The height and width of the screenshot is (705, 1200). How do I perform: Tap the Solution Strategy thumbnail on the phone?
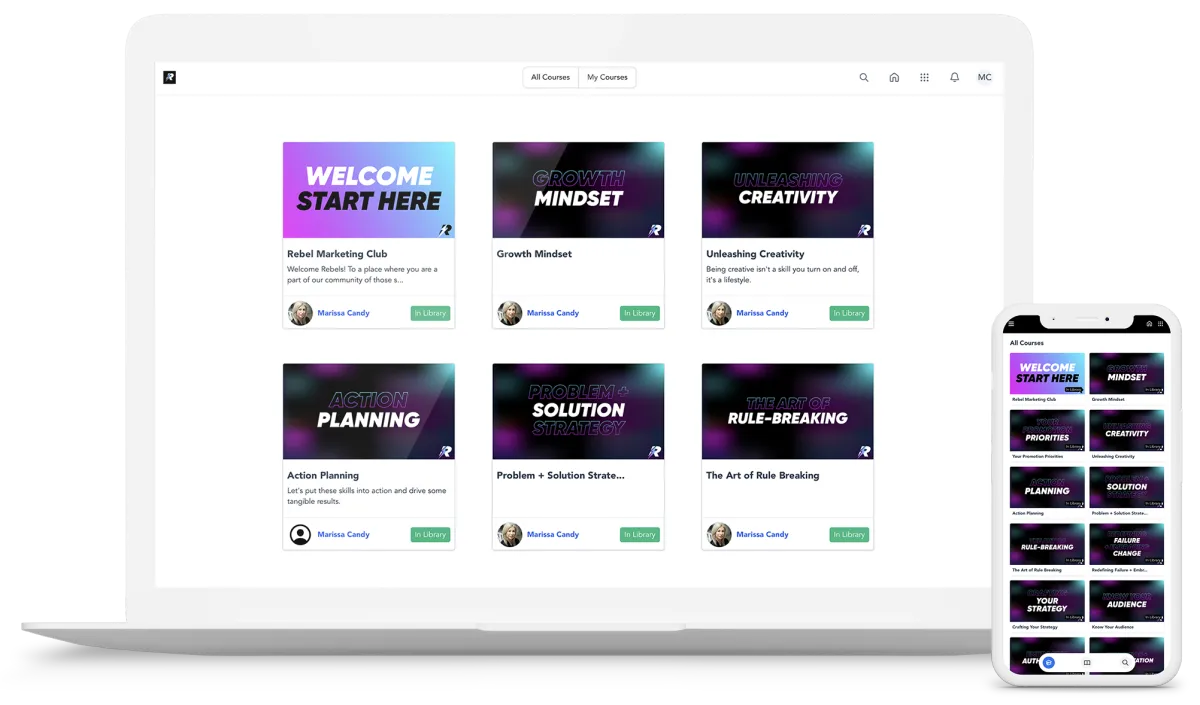click(x=1127, y=487)
